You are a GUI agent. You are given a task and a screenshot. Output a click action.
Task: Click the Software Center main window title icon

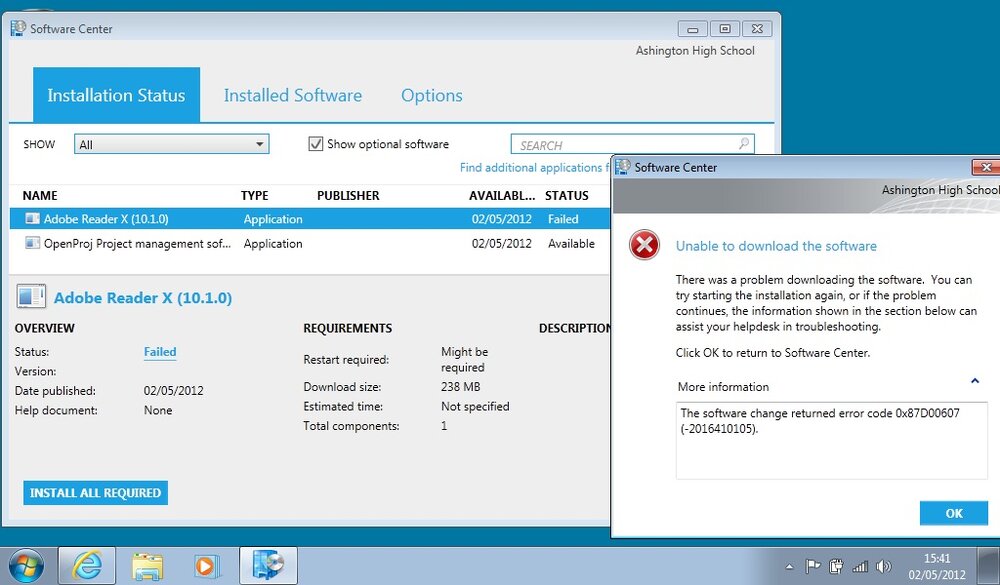click(18, 28)
